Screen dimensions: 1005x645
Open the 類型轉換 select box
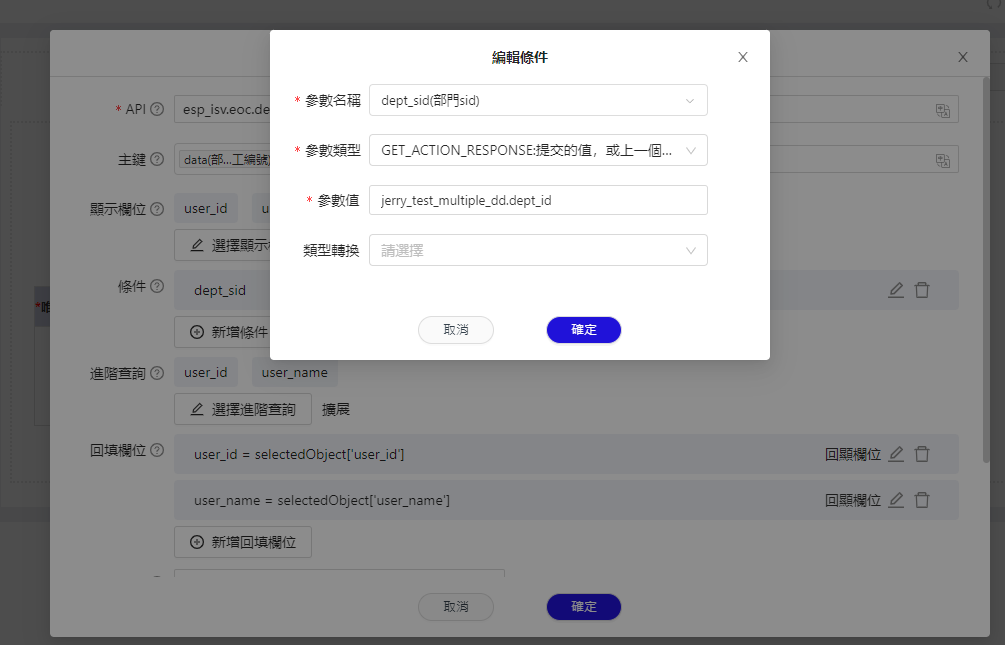tap(538, 251)
